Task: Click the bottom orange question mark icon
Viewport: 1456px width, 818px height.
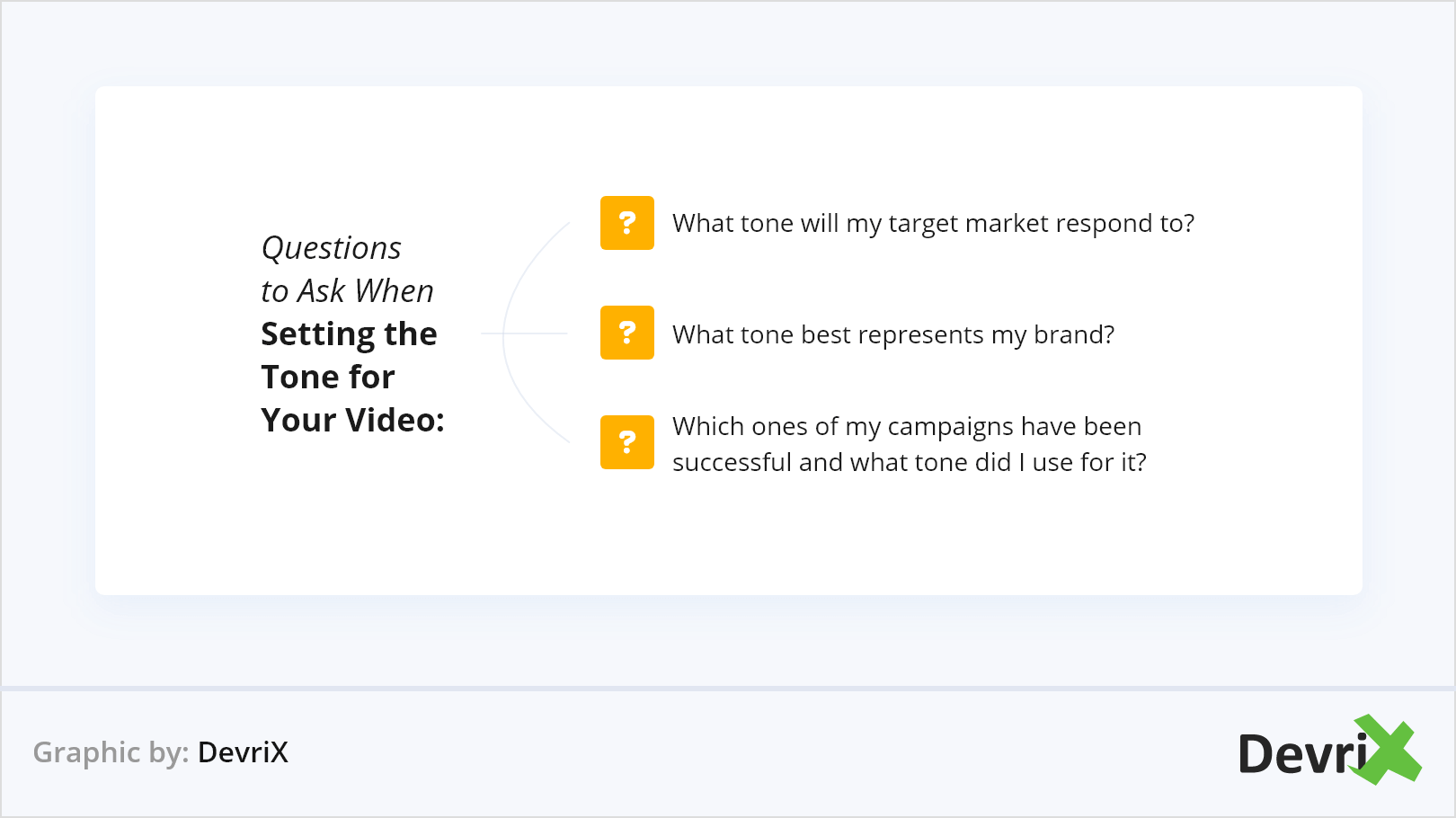Action: [x=627, y=442]
